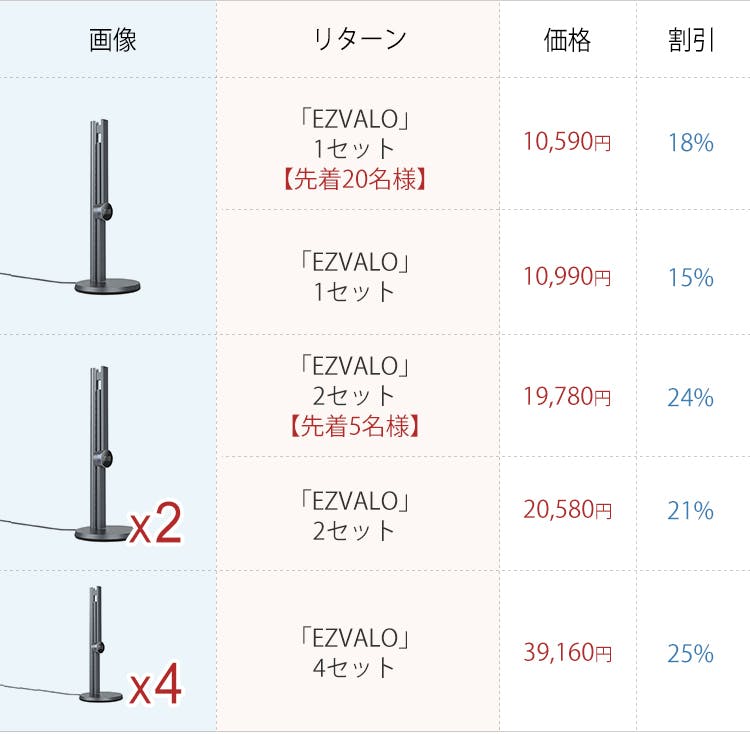Screen dimensions: 750x734
Task: Click the lamp image marked x4
Action: tap(100, 647)
